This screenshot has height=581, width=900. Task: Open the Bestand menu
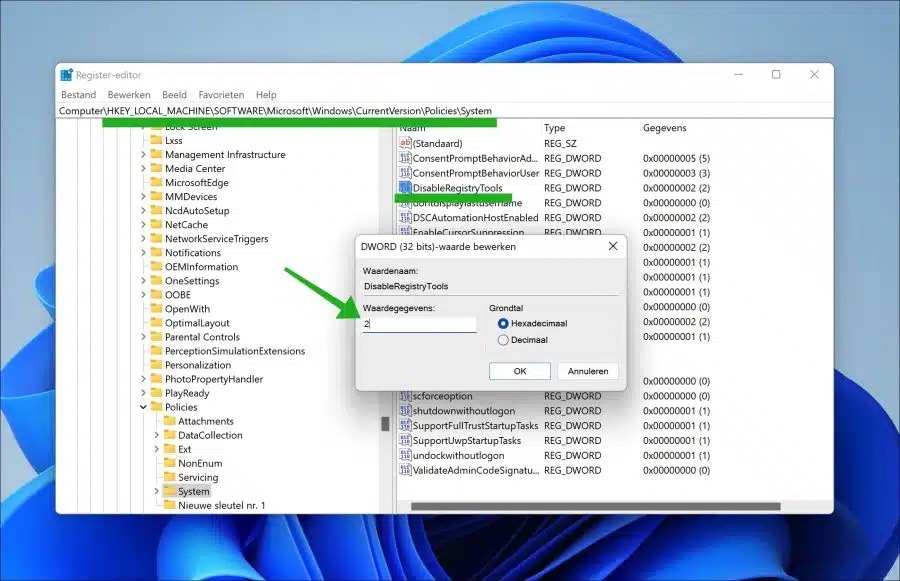79,95
